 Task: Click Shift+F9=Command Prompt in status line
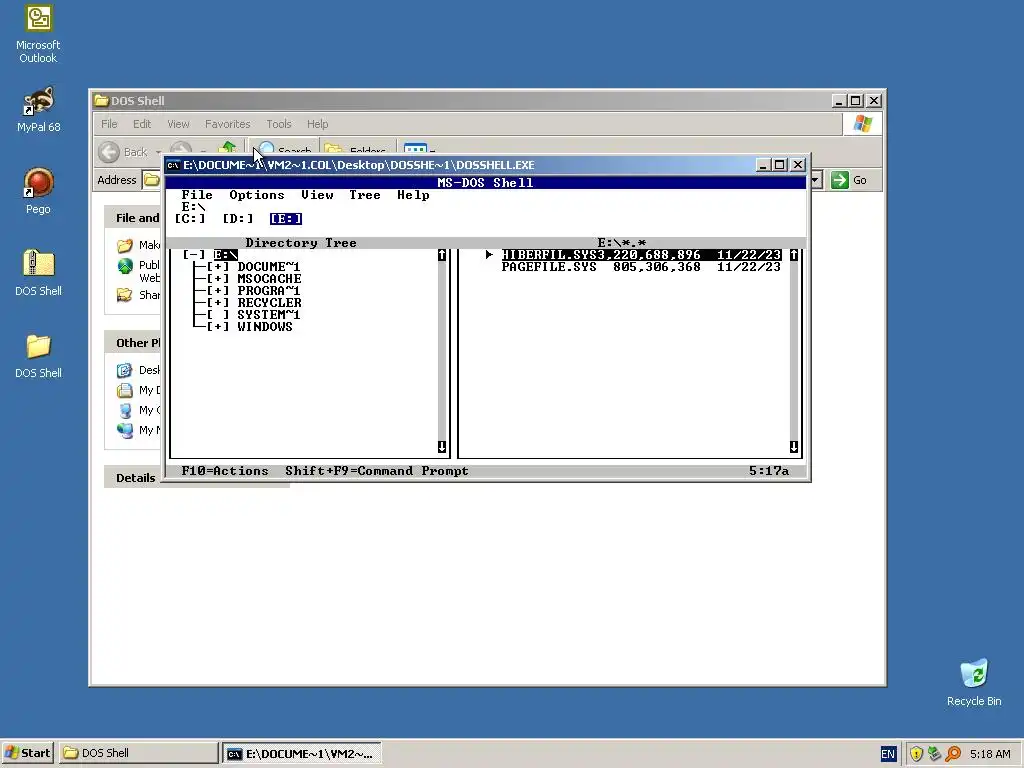pos(377,471)
